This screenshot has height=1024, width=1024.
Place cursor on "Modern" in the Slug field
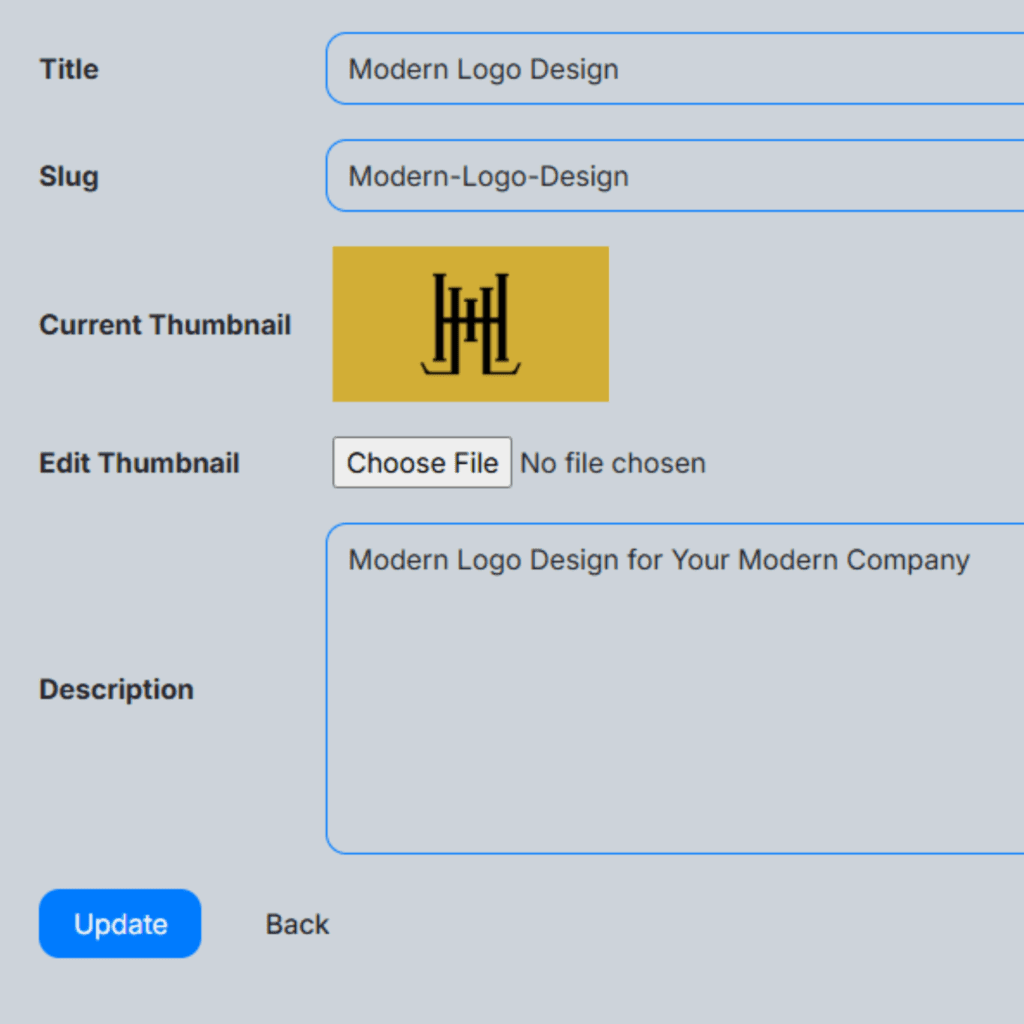click(x=398, y=177)
